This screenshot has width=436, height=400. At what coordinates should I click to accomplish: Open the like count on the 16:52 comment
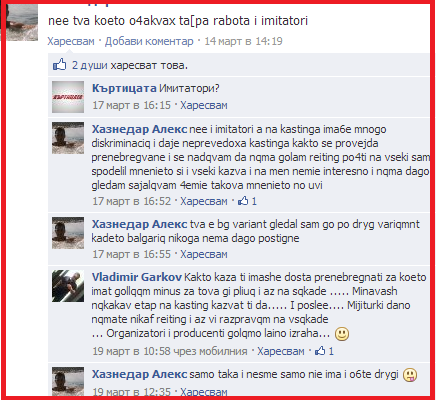[x=247, y=201]
